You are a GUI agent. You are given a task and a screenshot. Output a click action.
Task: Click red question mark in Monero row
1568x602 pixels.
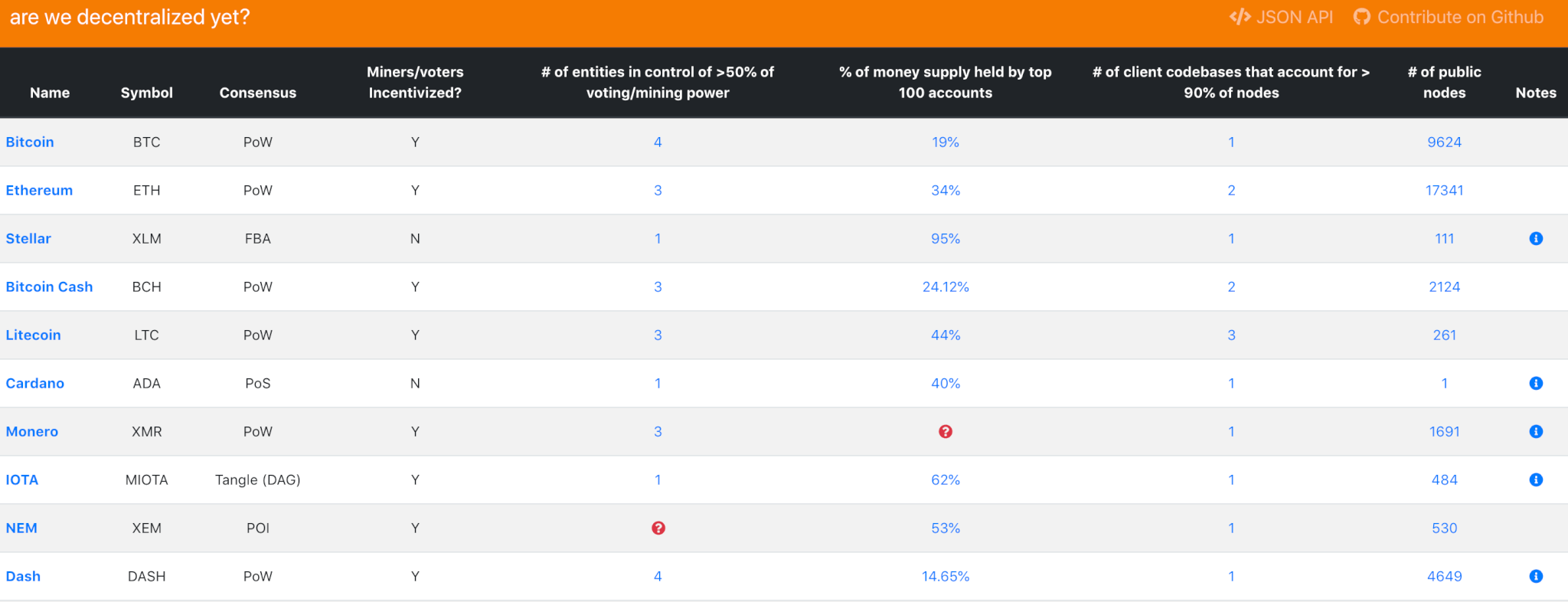tap(945, 431)
